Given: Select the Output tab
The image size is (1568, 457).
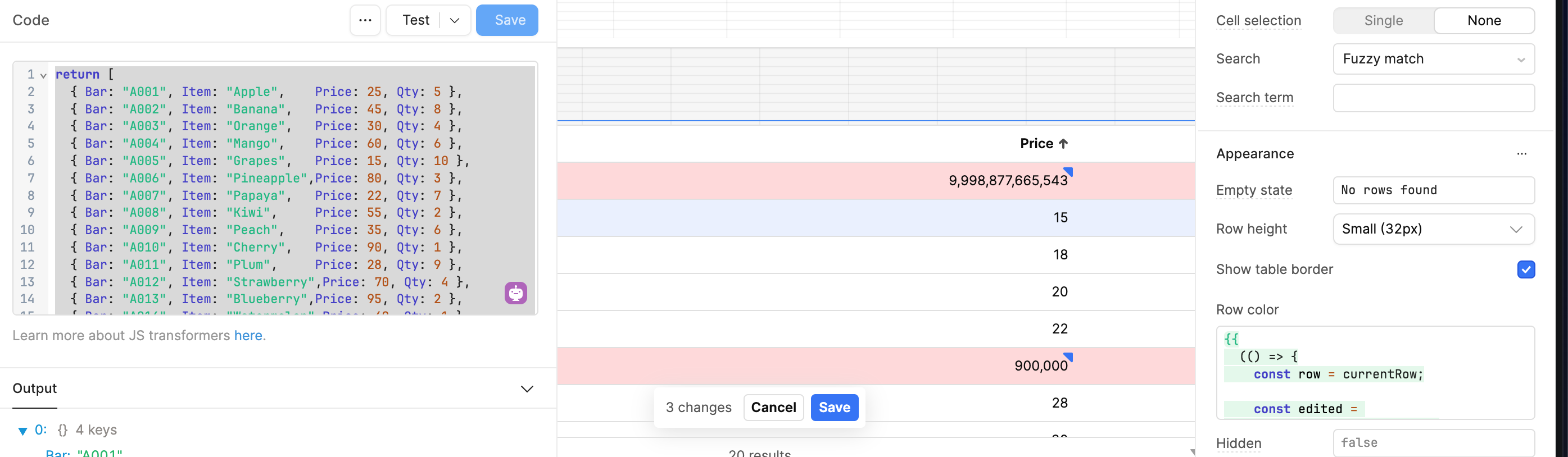Looking at the screenshot, I should [35, 389].
